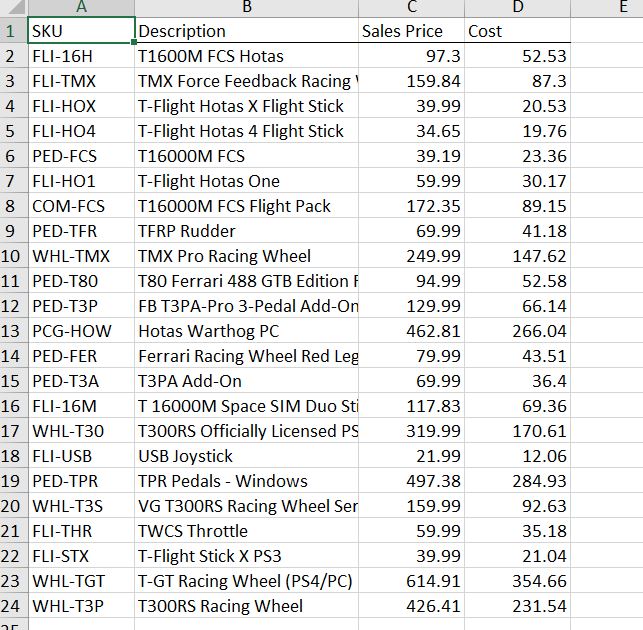Select sales price 172.35
This screenshot has height=630, width=643.
[x=411, y=206]
